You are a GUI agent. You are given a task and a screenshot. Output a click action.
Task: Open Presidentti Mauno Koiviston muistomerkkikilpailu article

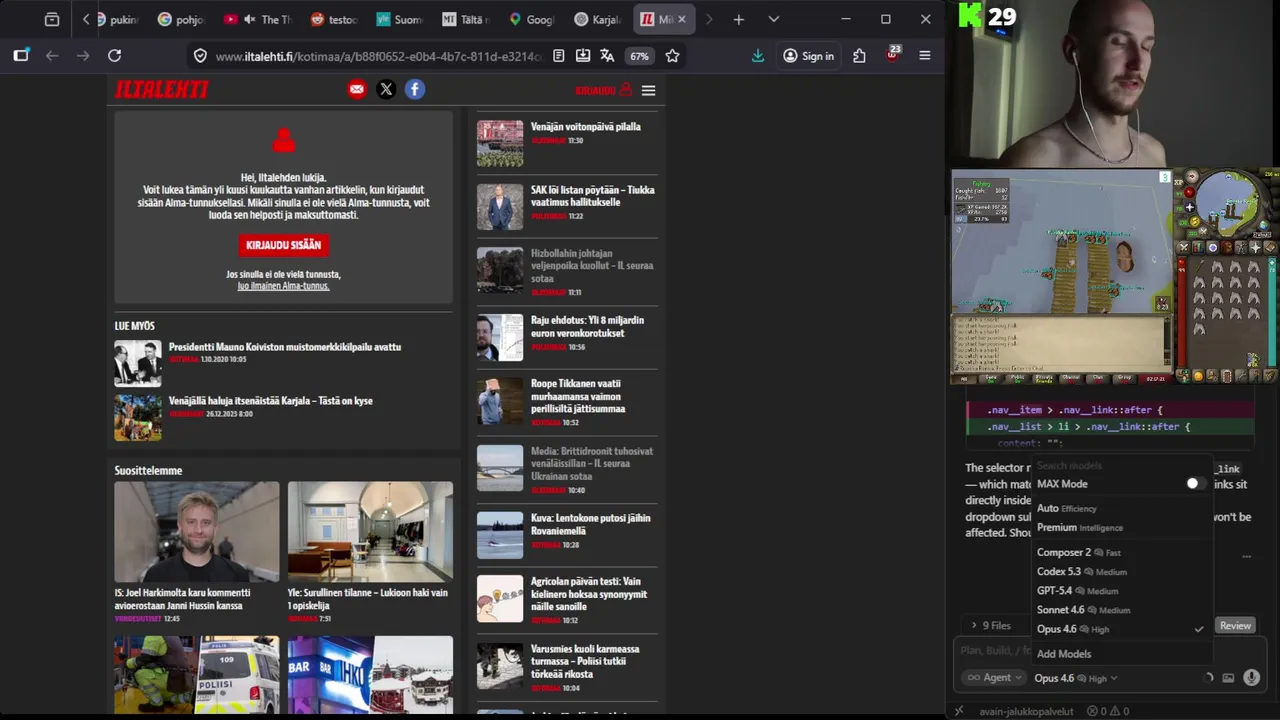click(285, 347)
